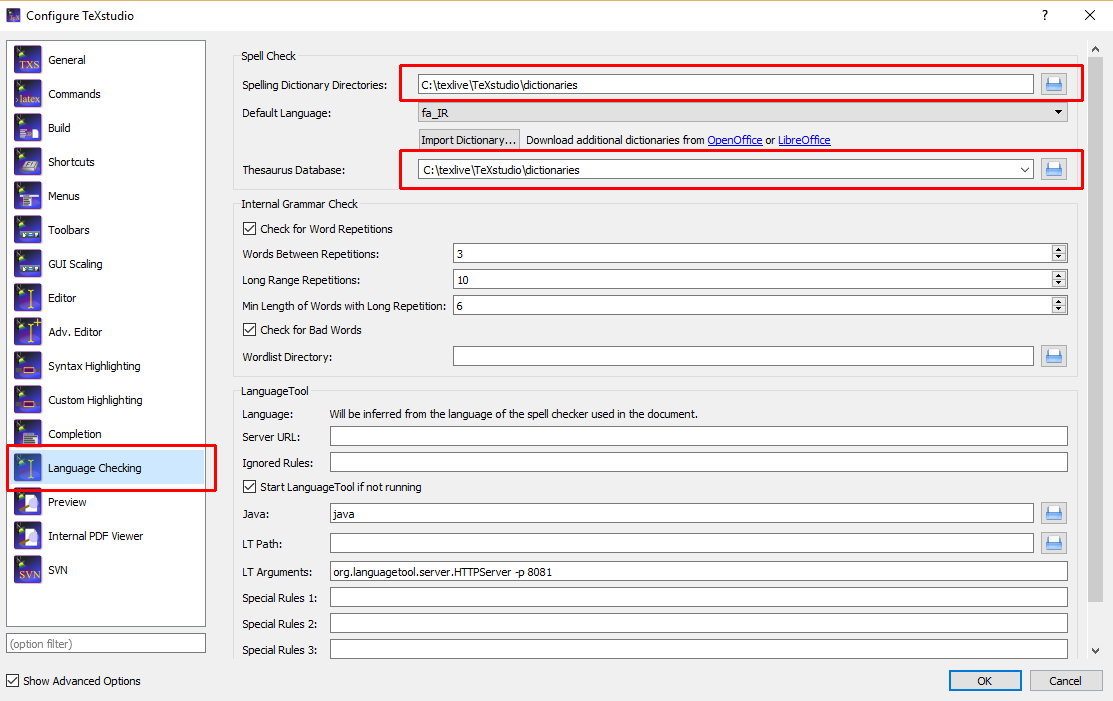The width and height of the screenshot is (1113, 701).
Task: Click the scrollbar up arrow
Action: pos(1095,50)
